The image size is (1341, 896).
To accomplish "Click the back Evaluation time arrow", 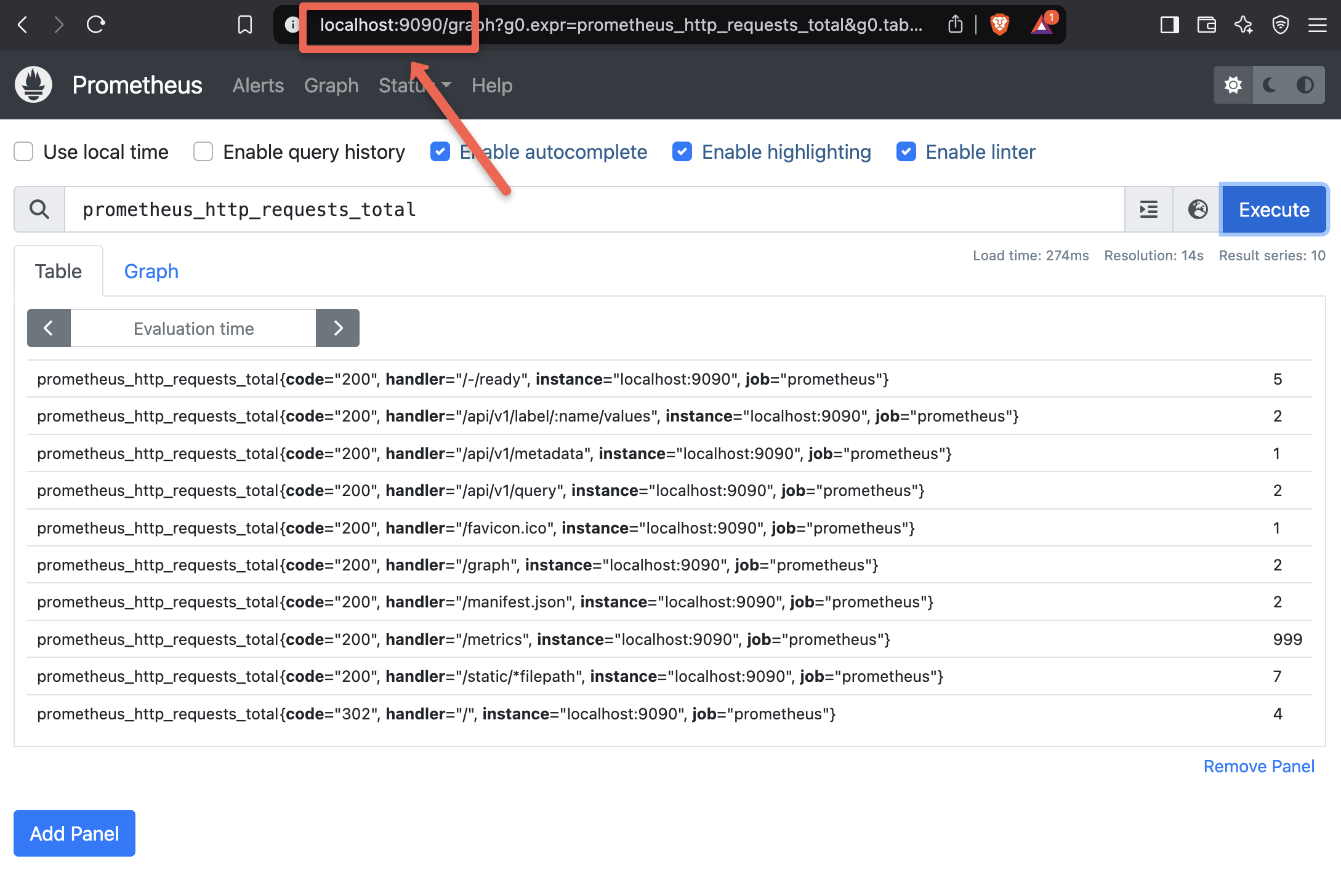I will (47, 327).
